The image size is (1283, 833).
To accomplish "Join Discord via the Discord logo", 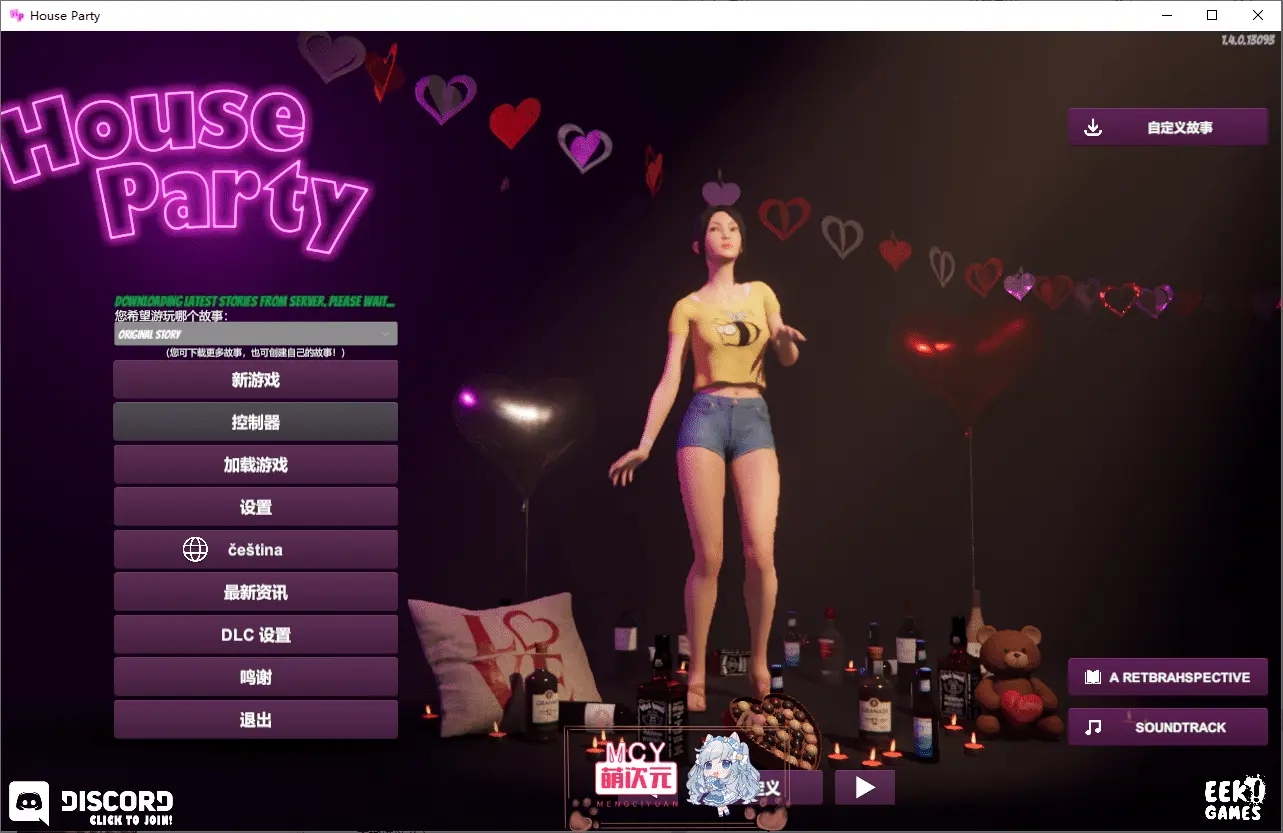I will click(x=29, y=801).
